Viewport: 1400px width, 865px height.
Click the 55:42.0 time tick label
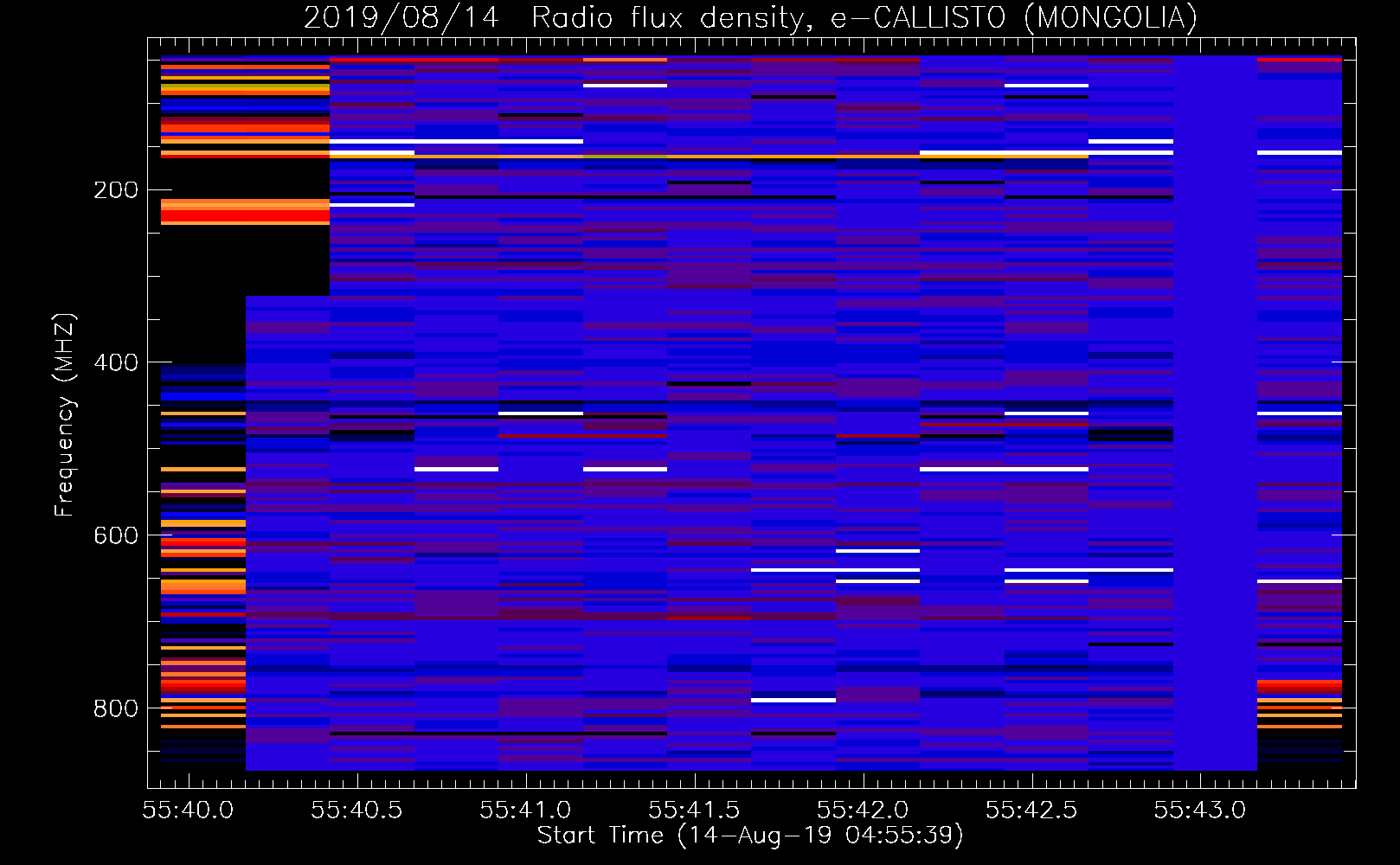(x=863, y=811)
